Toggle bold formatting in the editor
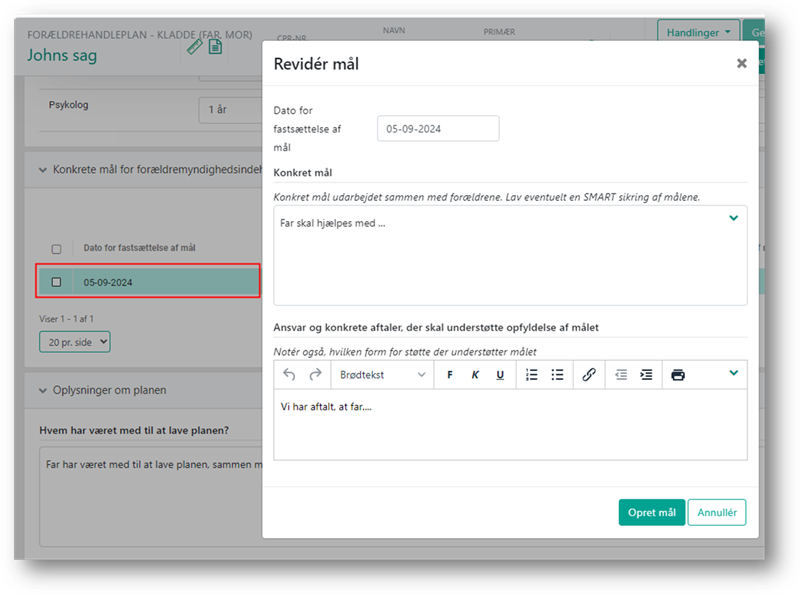The width and height of the screenshot is (800, 595). 451,374
